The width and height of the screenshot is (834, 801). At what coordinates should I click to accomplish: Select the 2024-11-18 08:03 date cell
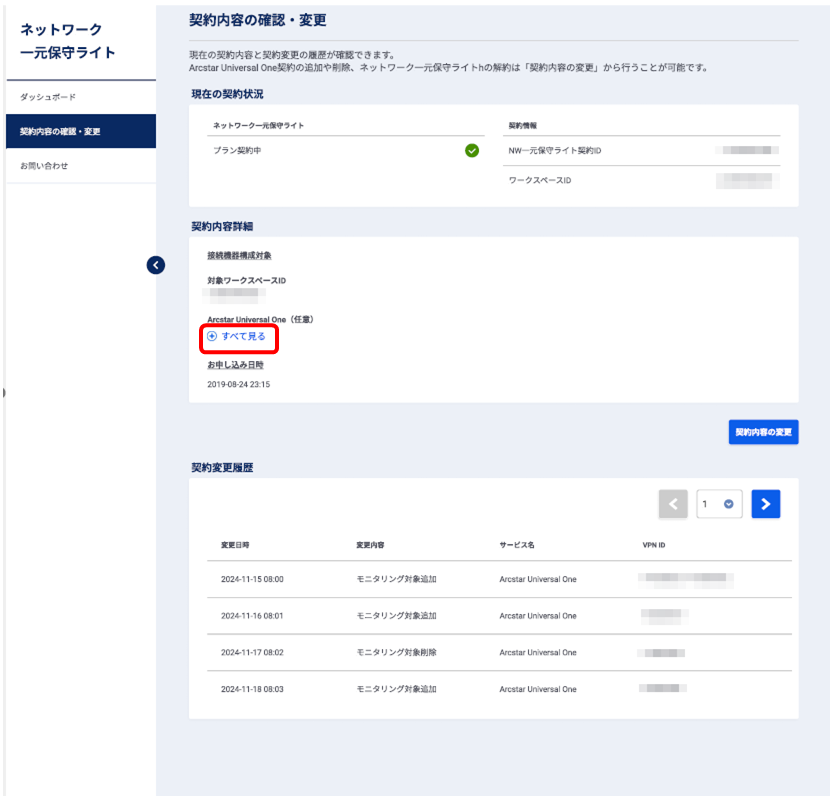click(252, 689)
